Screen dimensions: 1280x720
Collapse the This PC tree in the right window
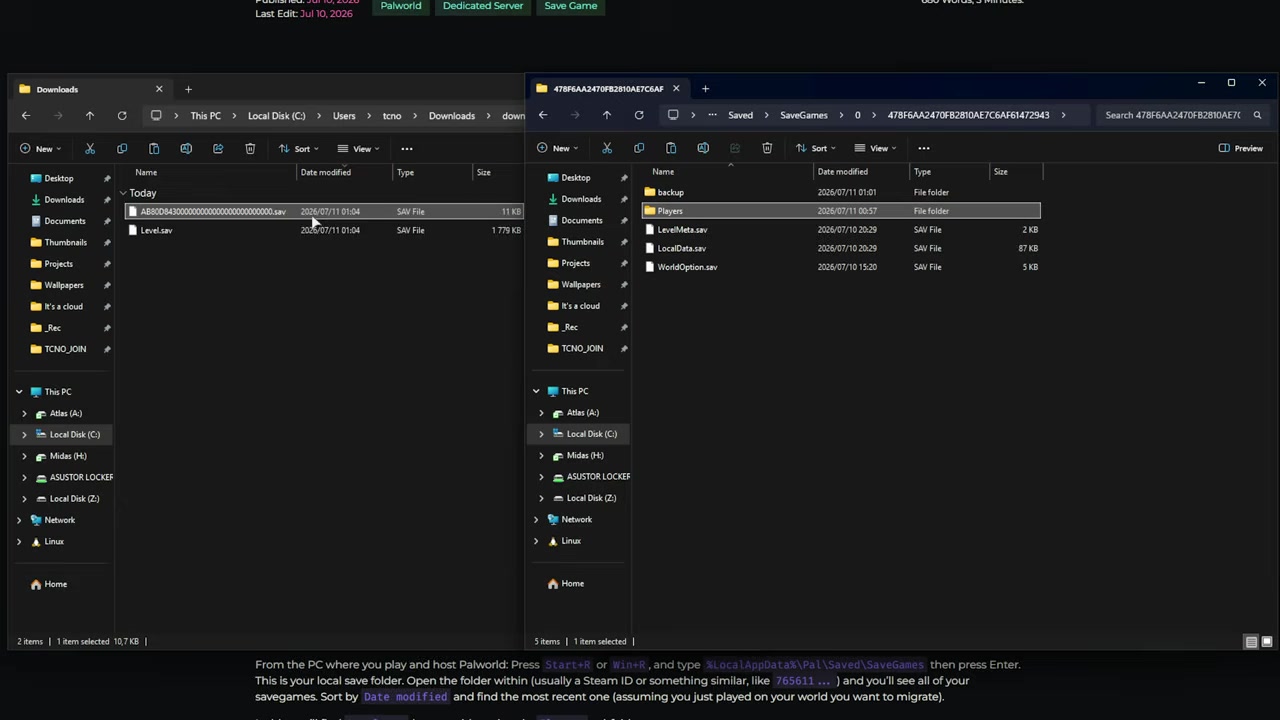pyautogui.click(x=536, y=391)
